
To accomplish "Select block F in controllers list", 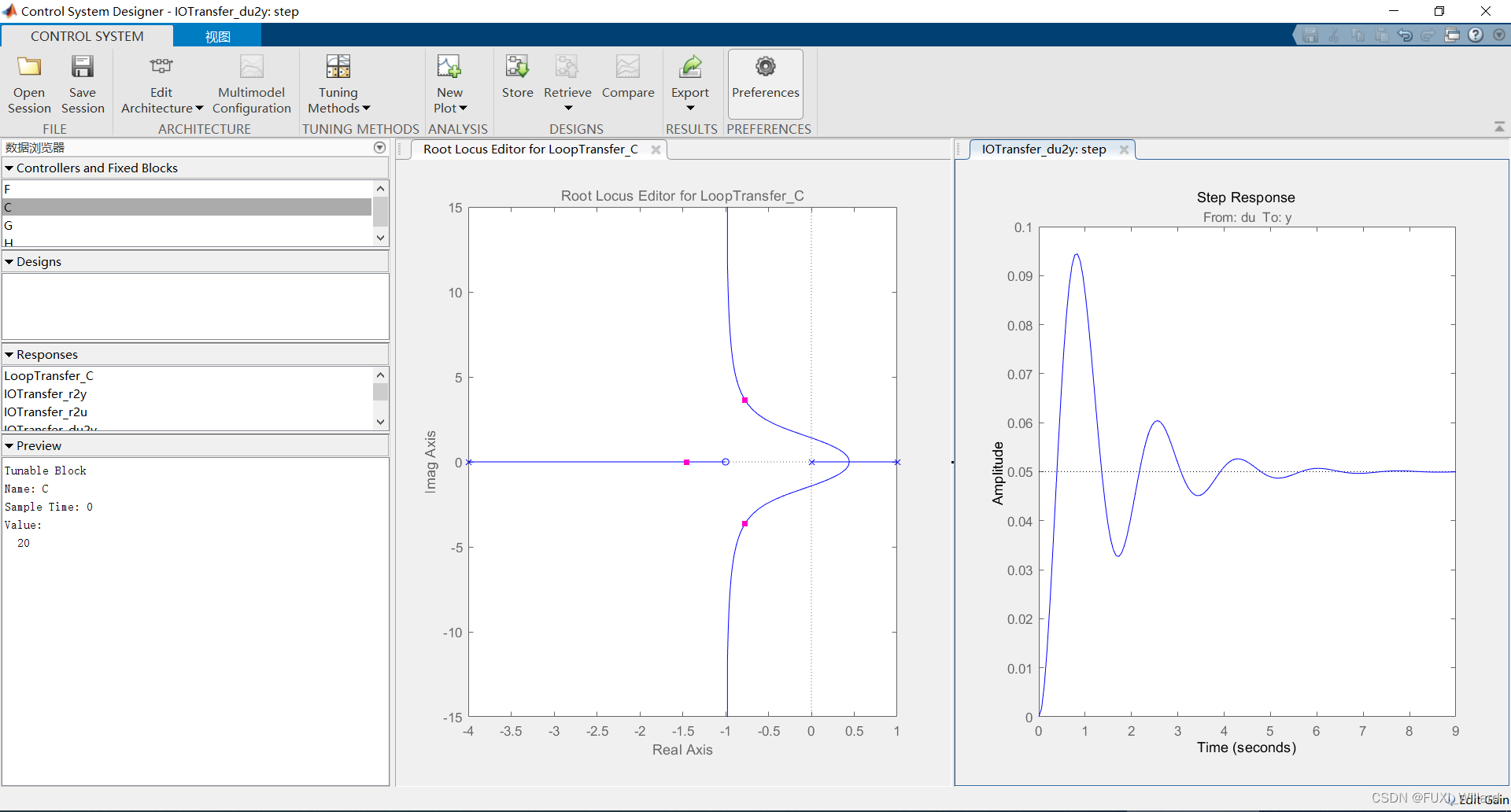I will (187, 189).
